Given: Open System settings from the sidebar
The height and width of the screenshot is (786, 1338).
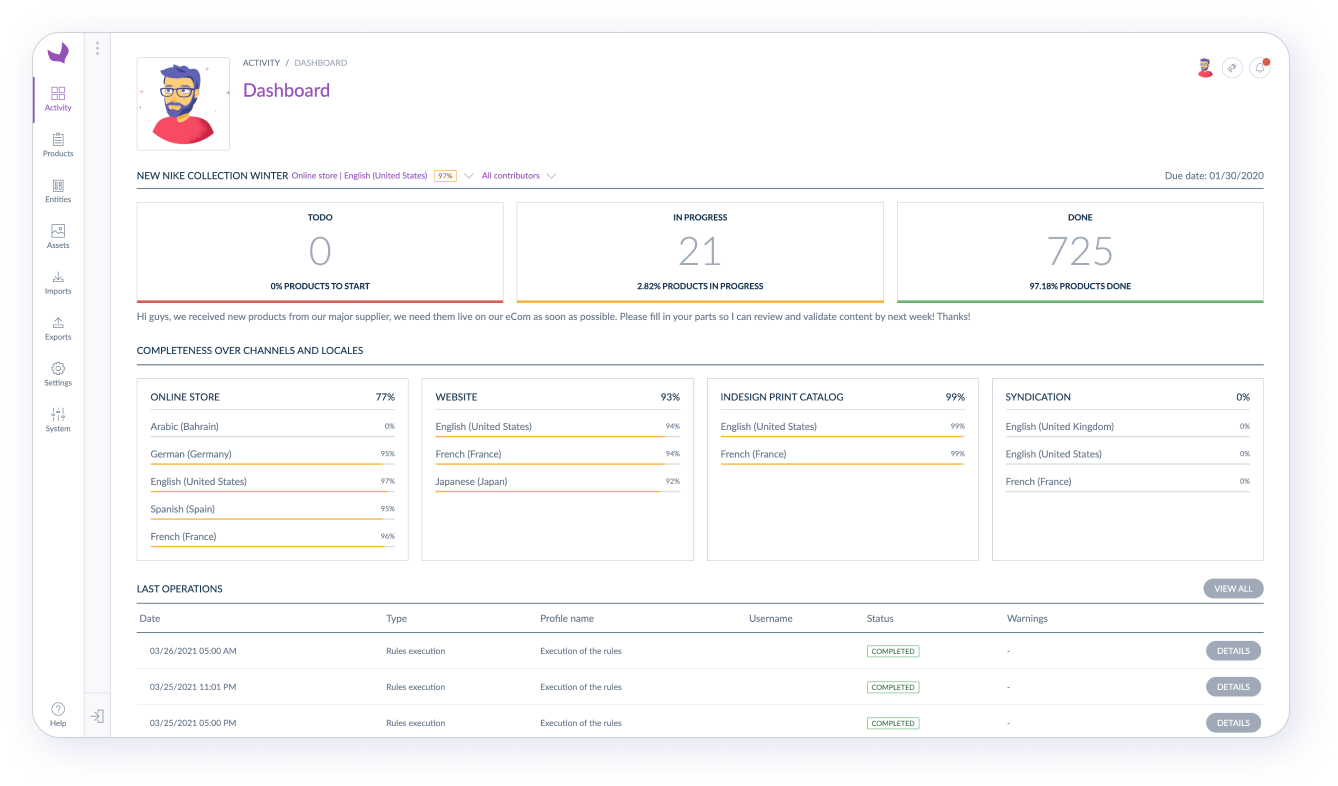Looking at the screenshot, I should pos(57,420).
